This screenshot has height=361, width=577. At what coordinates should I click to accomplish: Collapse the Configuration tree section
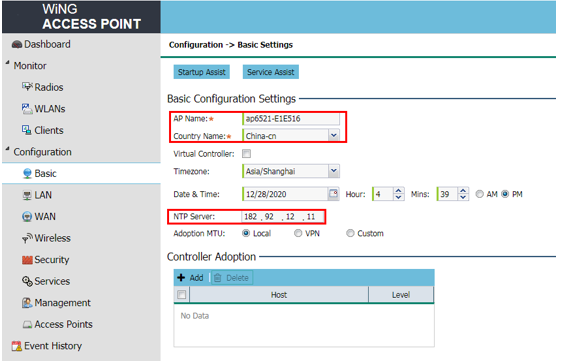pyautogui.click(x=7, y=149)
